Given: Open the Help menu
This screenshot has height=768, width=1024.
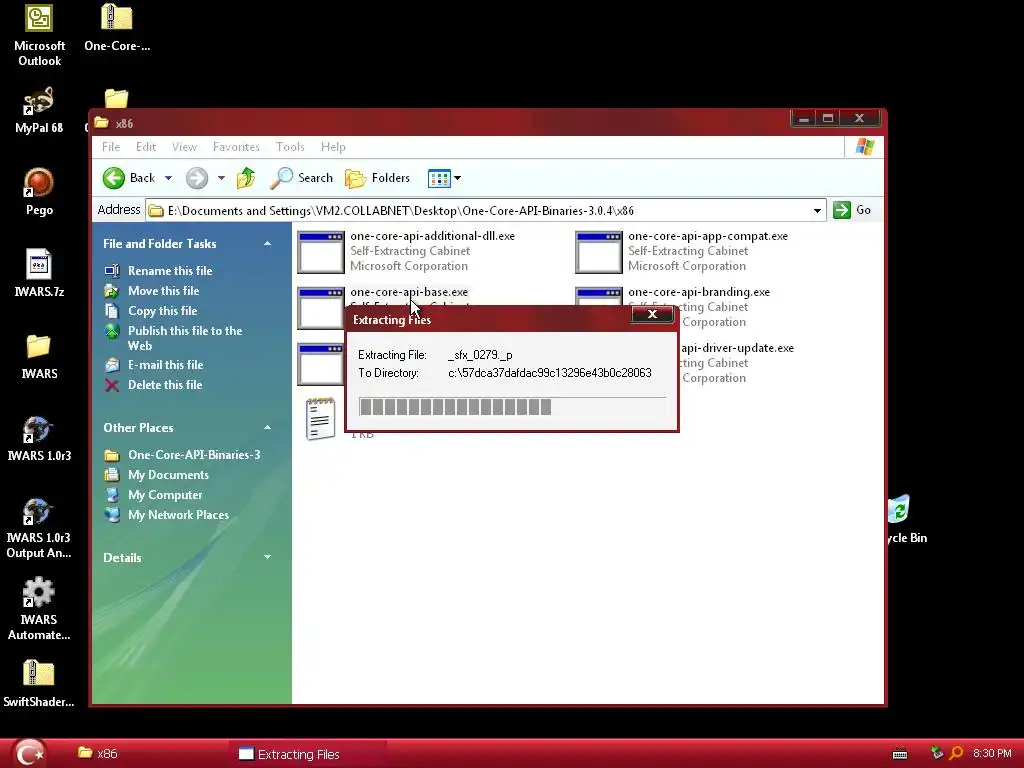Looking at the screenshot, I should point(333,147).
